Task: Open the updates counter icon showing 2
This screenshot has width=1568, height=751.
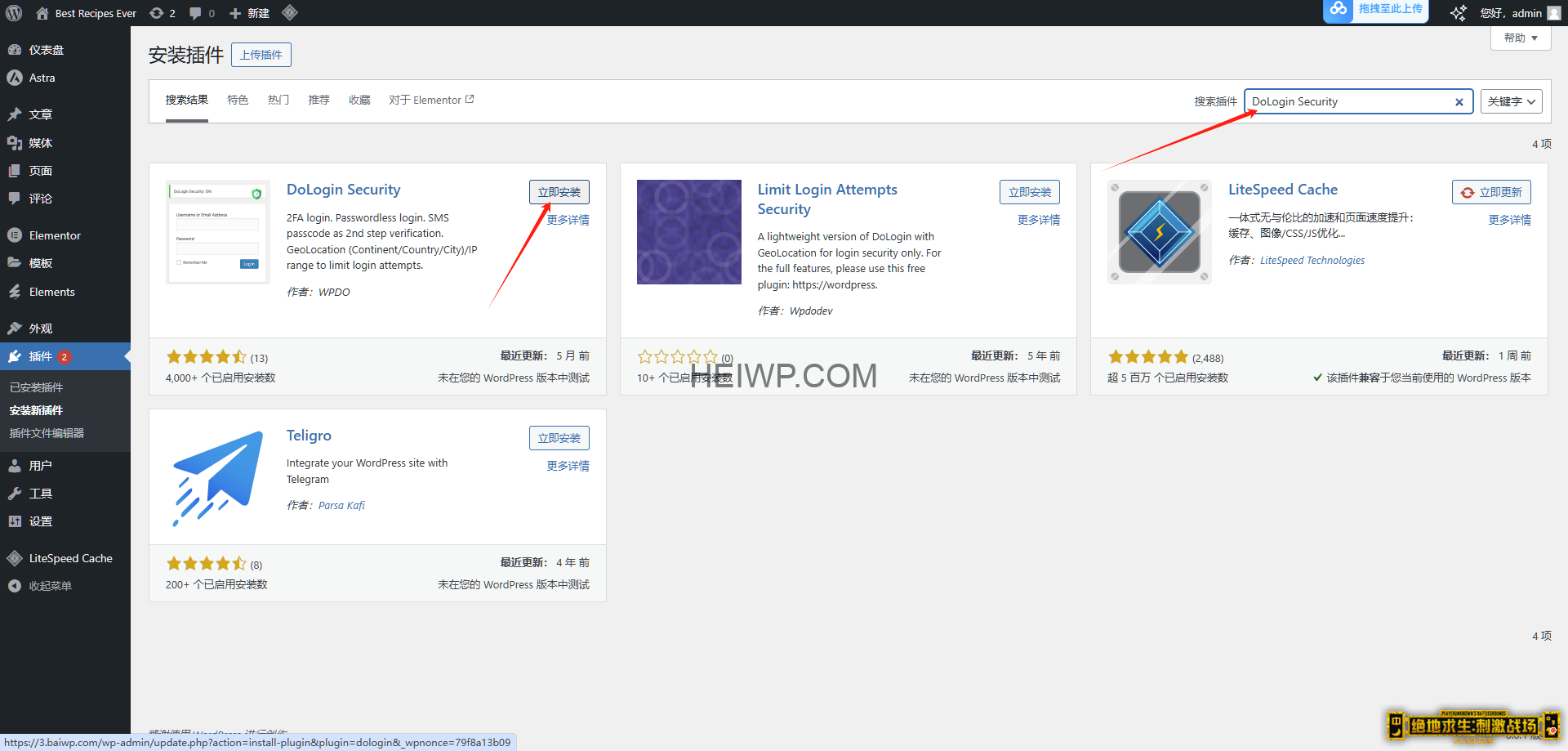Action: pos(157,13)
